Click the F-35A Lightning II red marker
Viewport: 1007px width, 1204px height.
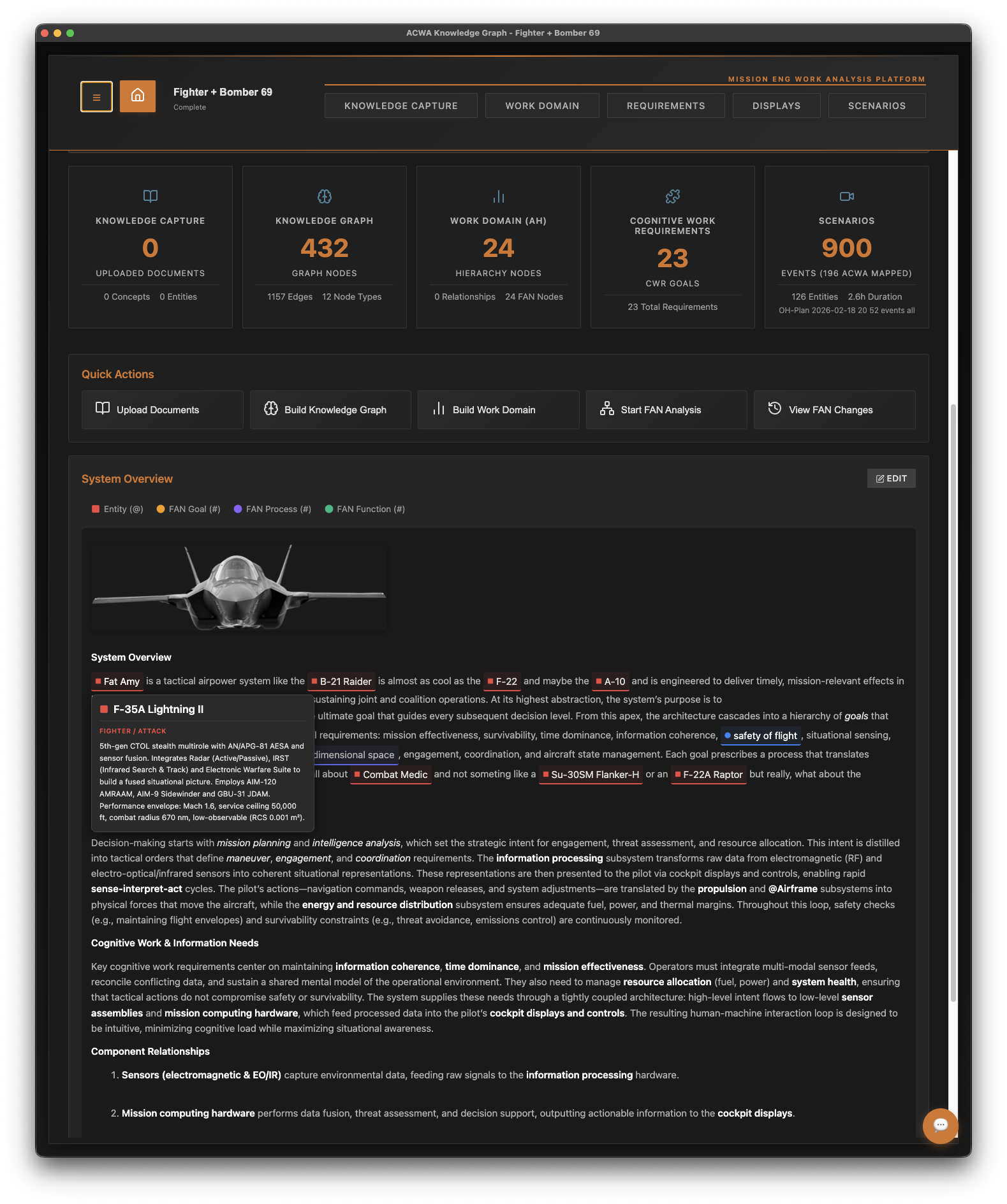104,709
